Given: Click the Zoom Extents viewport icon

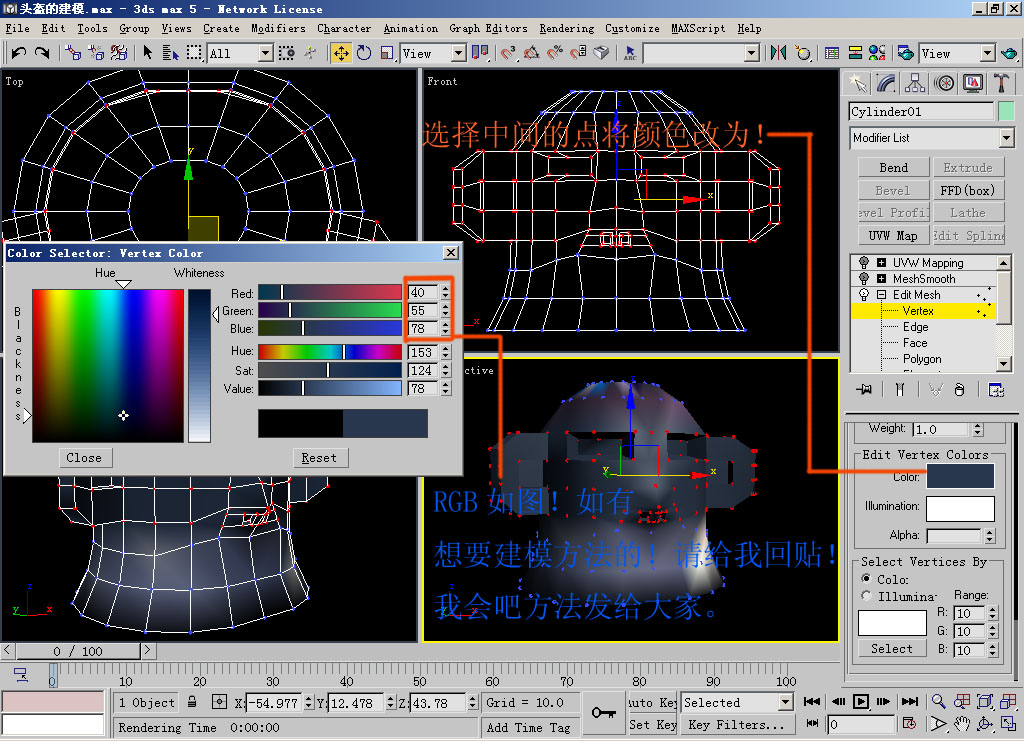Looking at the screenshot, I should tap(984, 701).
